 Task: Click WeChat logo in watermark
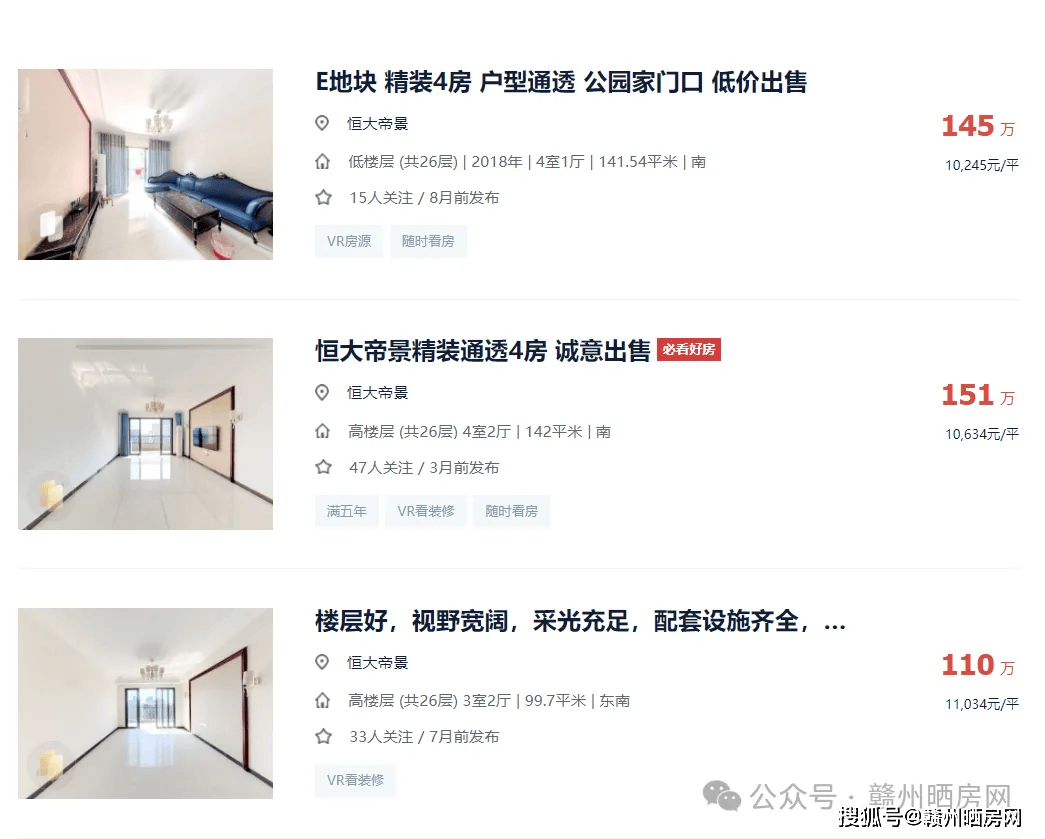pyautogui.click(x=722, y=796)
